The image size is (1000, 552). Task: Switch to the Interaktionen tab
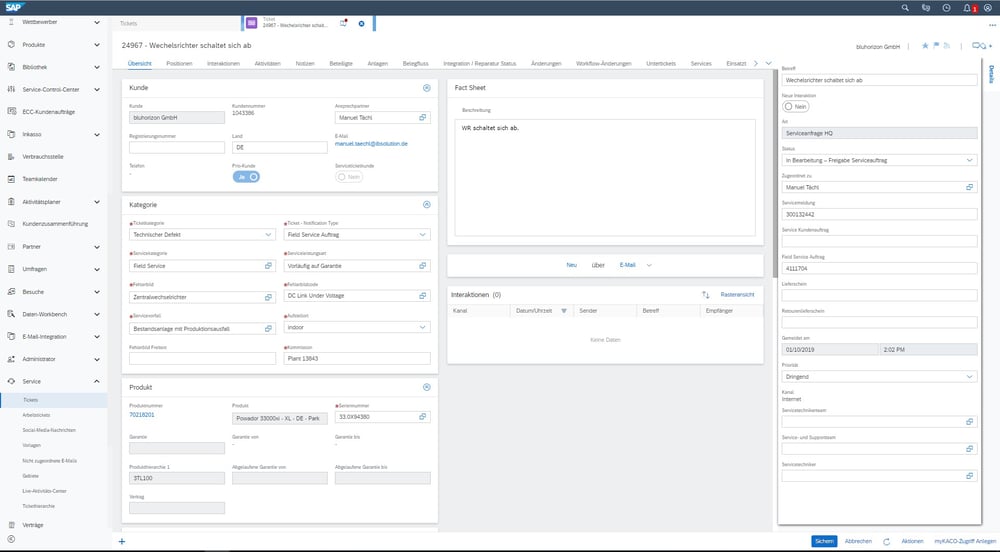223,64
